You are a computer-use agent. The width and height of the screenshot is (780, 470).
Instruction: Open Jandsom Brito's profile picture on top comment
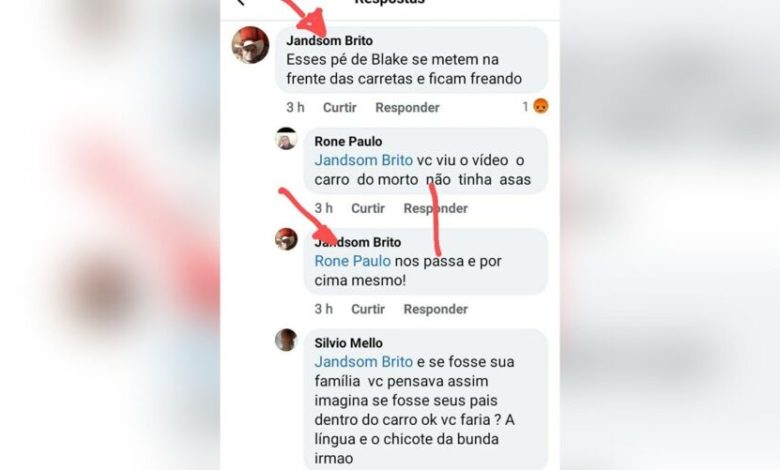[x=251, y=45]
